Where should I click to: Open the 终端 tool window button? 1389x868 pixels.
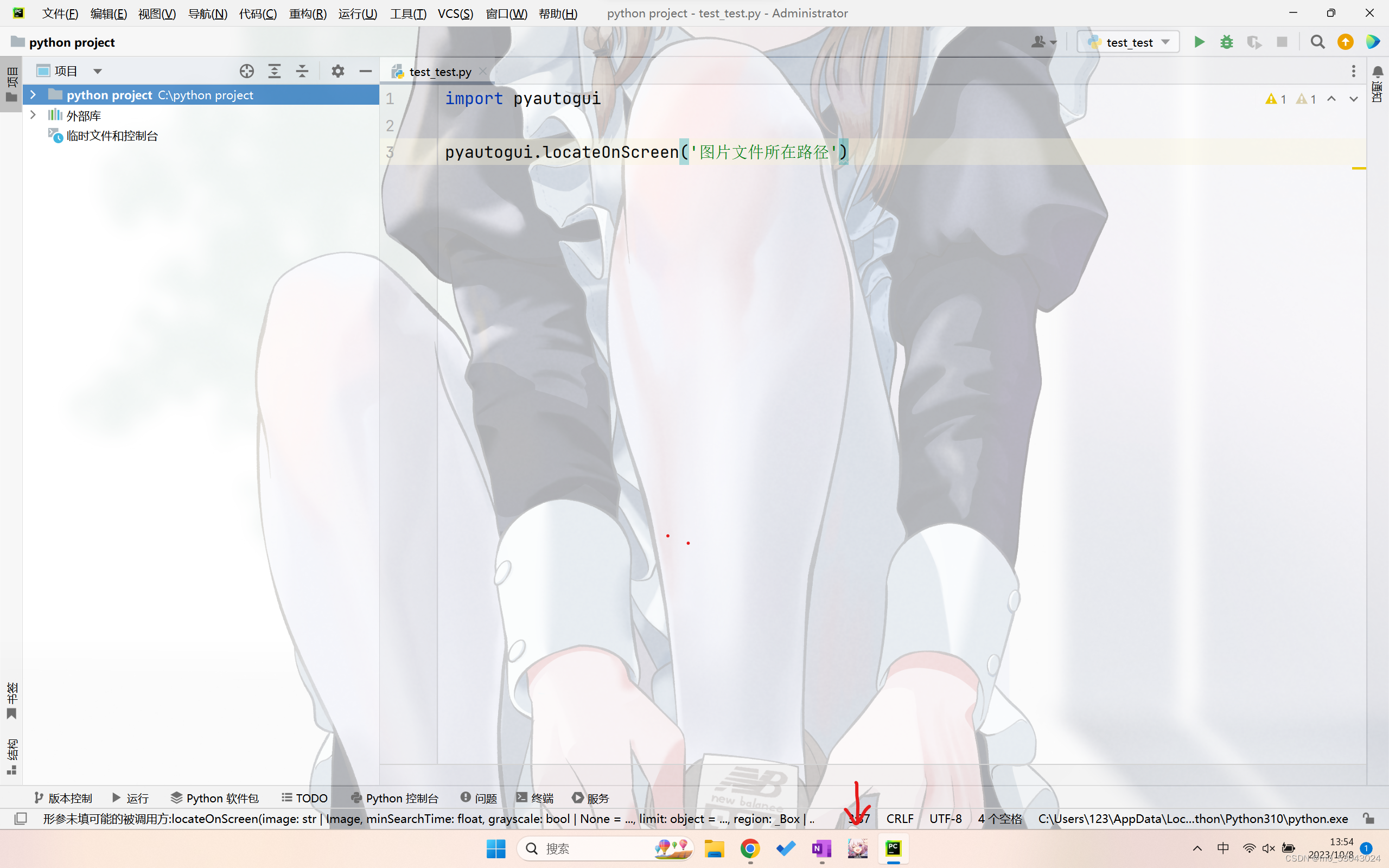tap(534, 798)
